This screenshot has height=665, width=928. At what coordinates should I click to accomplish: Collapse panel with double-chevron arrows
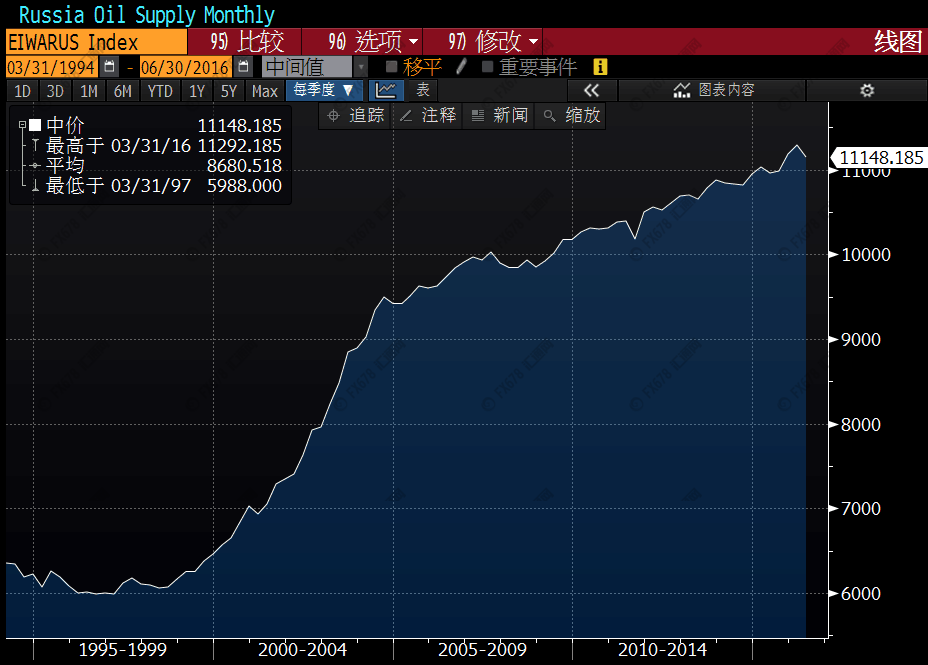pos(591,91)
